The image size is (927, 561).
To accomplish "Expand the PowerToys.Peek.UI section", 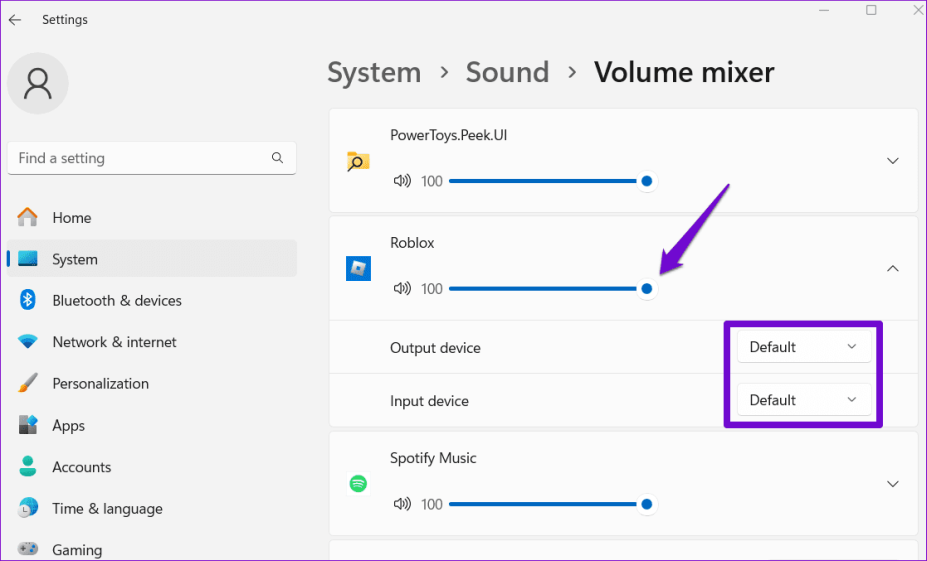I will [x=893, y=161].
